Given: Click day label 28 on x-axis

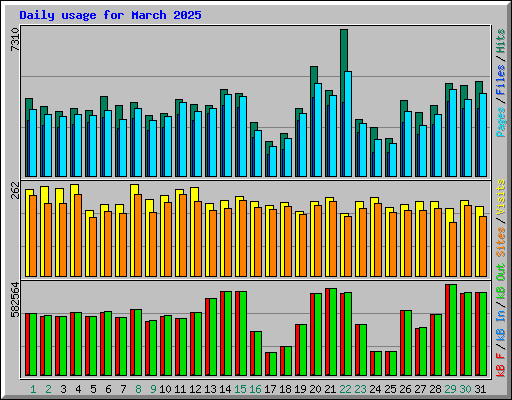Looking at the screenshot, I should point(435,389).
